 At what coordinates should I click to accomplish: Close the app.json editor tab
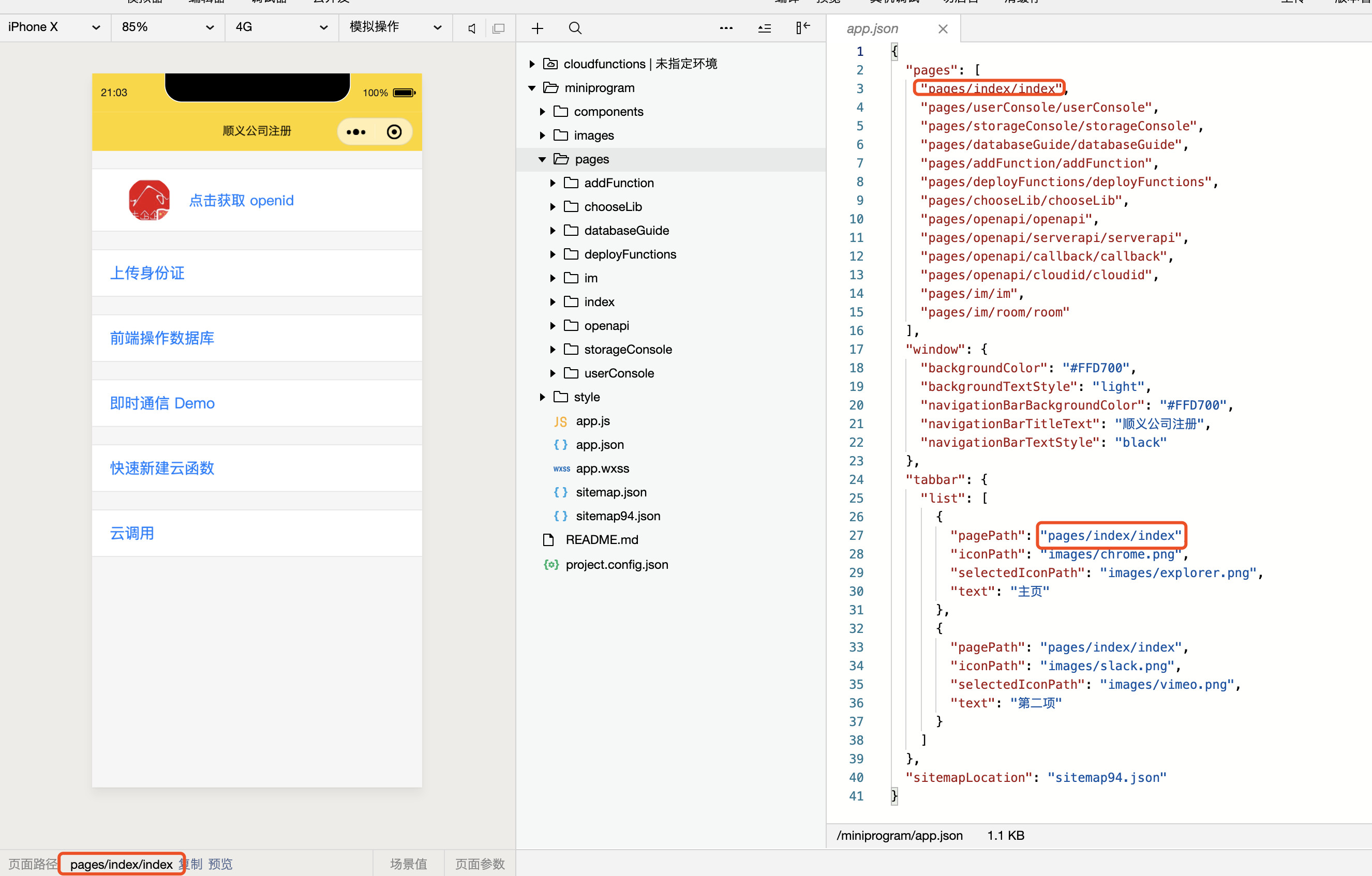[943, 28]
